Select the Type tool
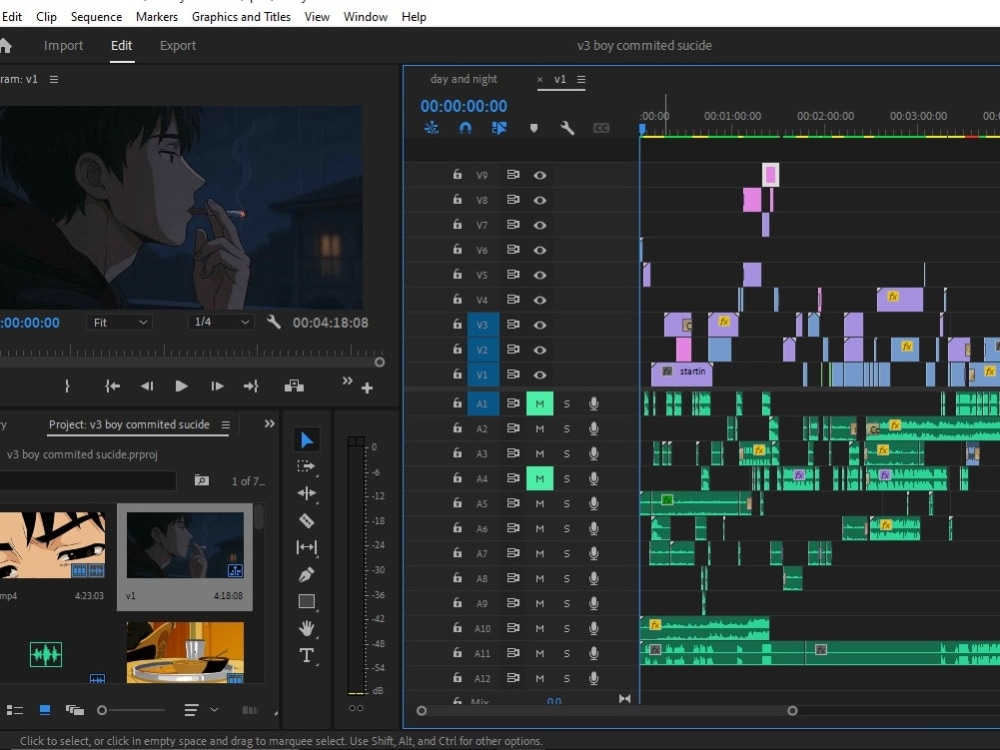 [x=307, y=656]
